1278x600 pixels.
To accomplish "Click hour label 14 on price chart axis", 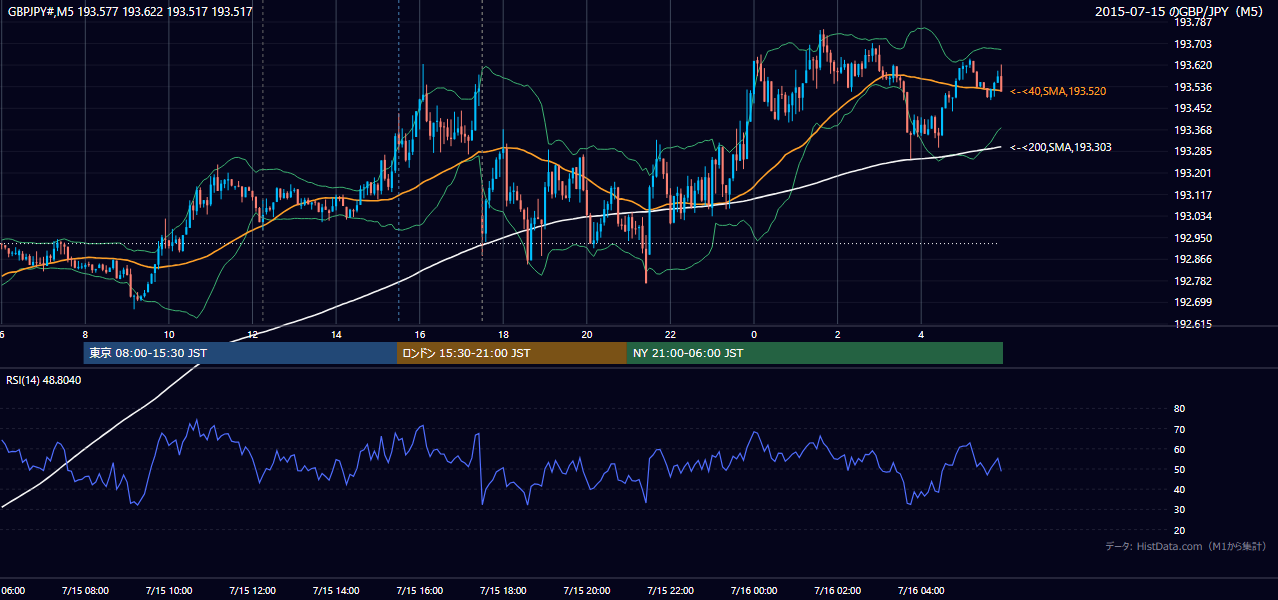I will click(336, 334).
